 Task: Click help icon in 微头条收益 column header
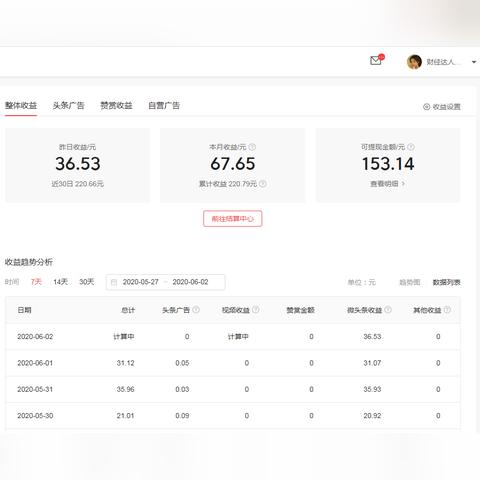click(388, 310)
